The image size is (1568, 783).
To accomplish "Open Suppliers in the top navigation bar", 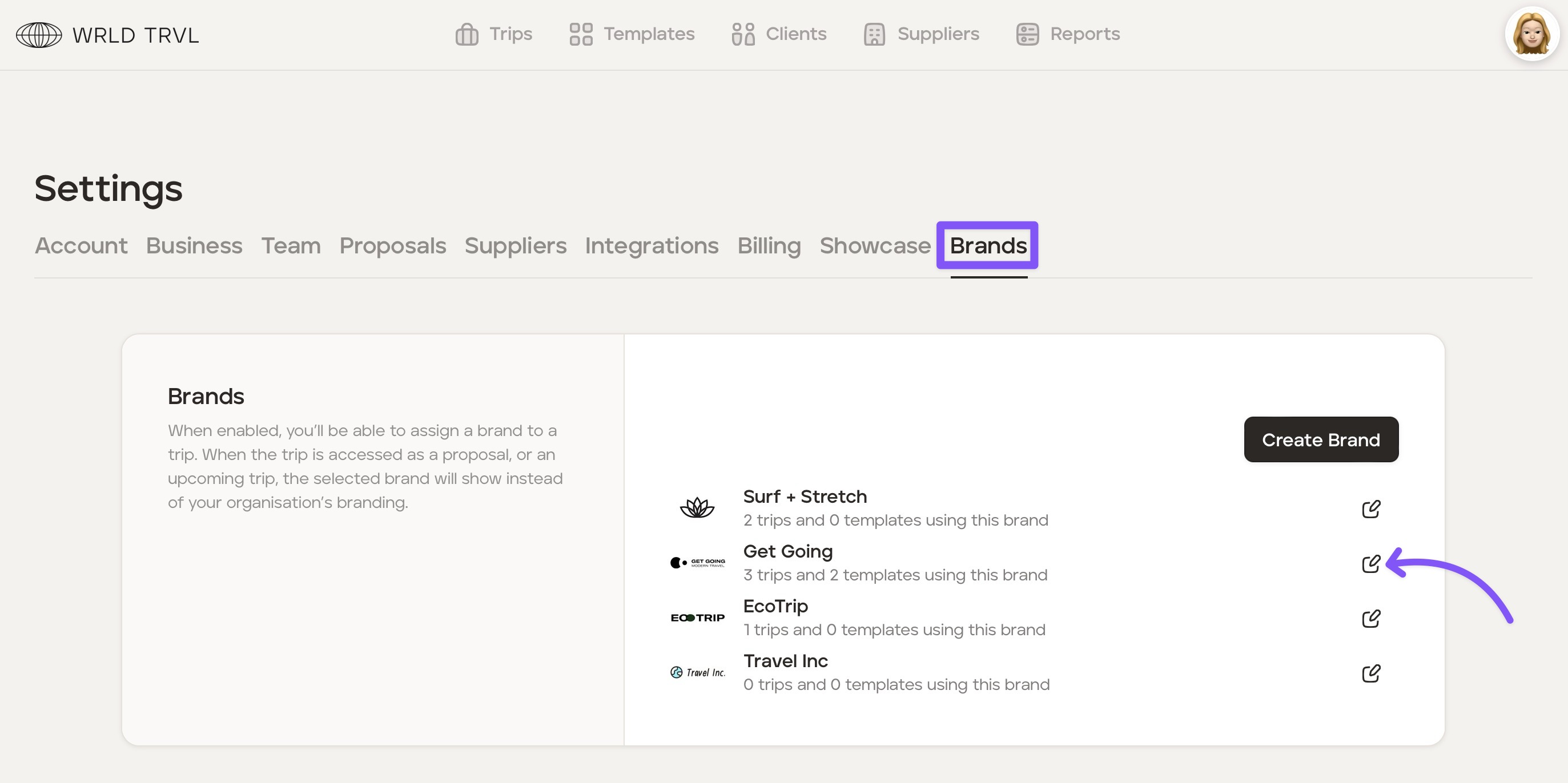I will (x=922, y=34).
